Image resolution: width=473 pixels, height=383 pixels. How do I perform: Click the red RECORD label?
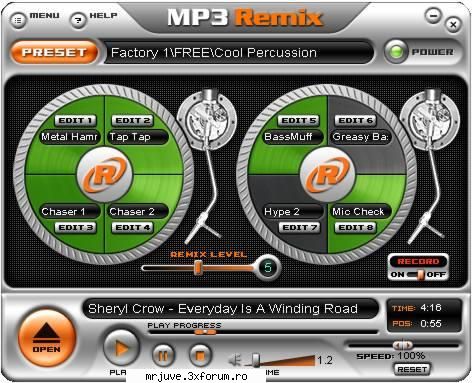coord(418,262)
